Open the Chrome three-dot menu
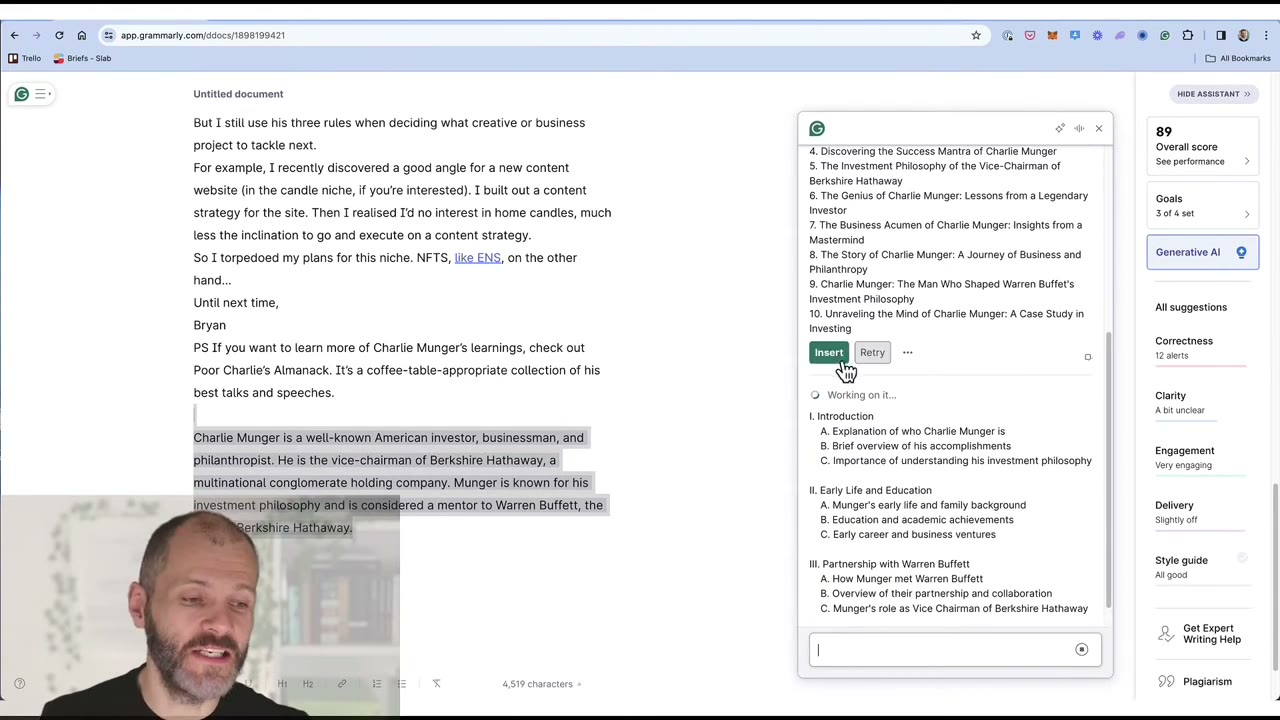This screenshot has width=1280, height=720. click(1266, 35)
